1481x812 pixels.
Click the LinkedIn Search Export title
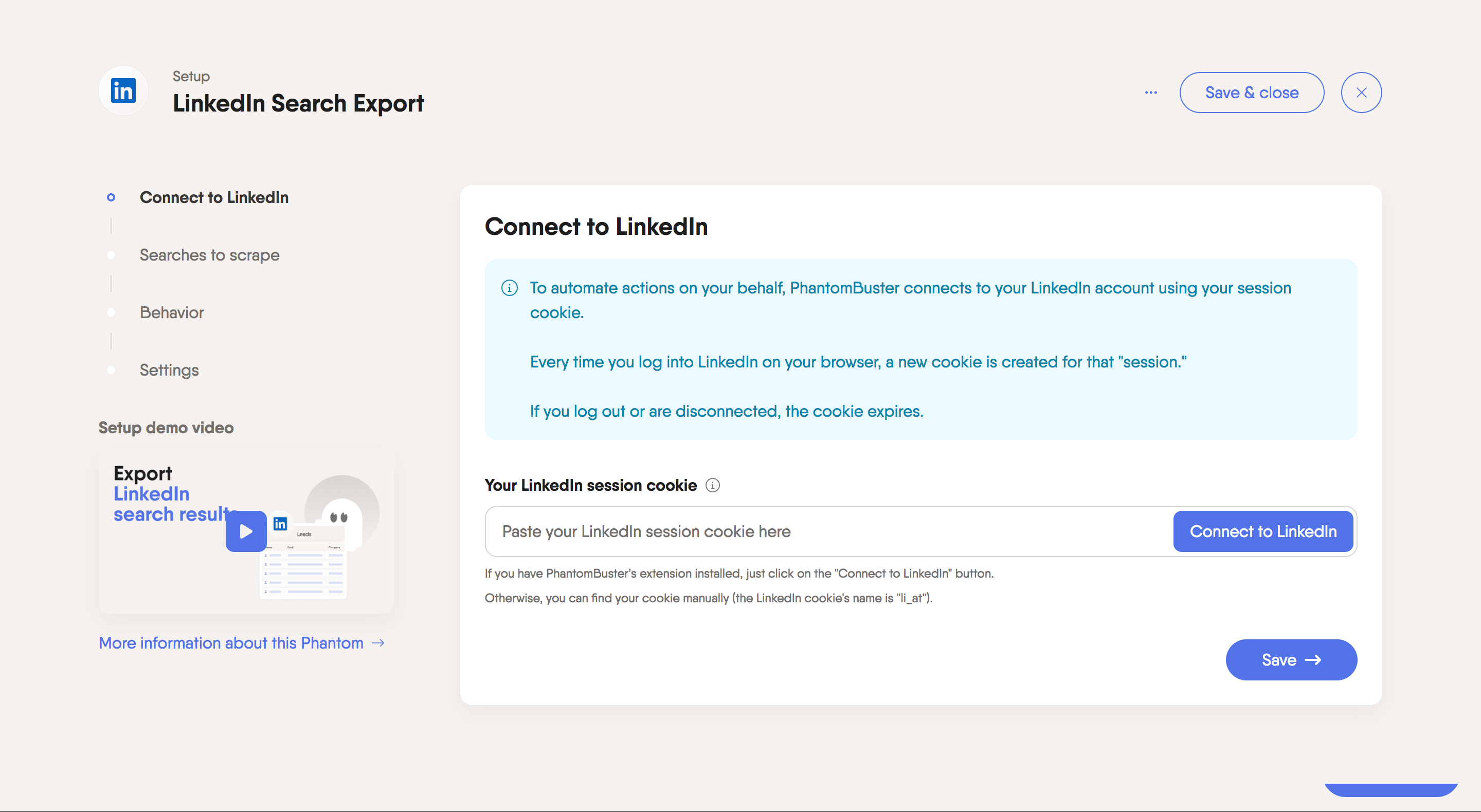coord(298,103)
